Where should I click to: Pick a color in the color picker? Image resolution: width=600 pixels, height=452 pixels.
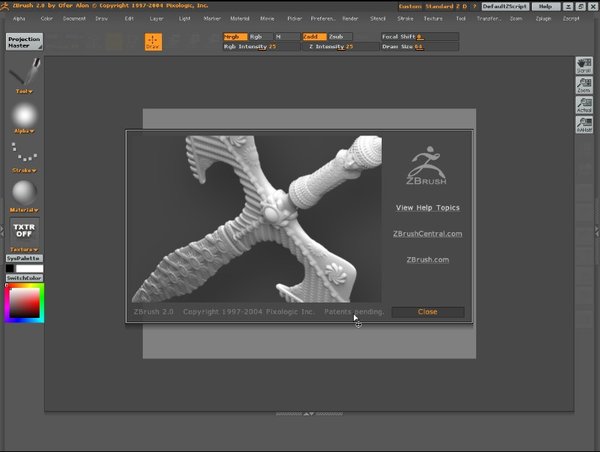(x=23, y=302)
